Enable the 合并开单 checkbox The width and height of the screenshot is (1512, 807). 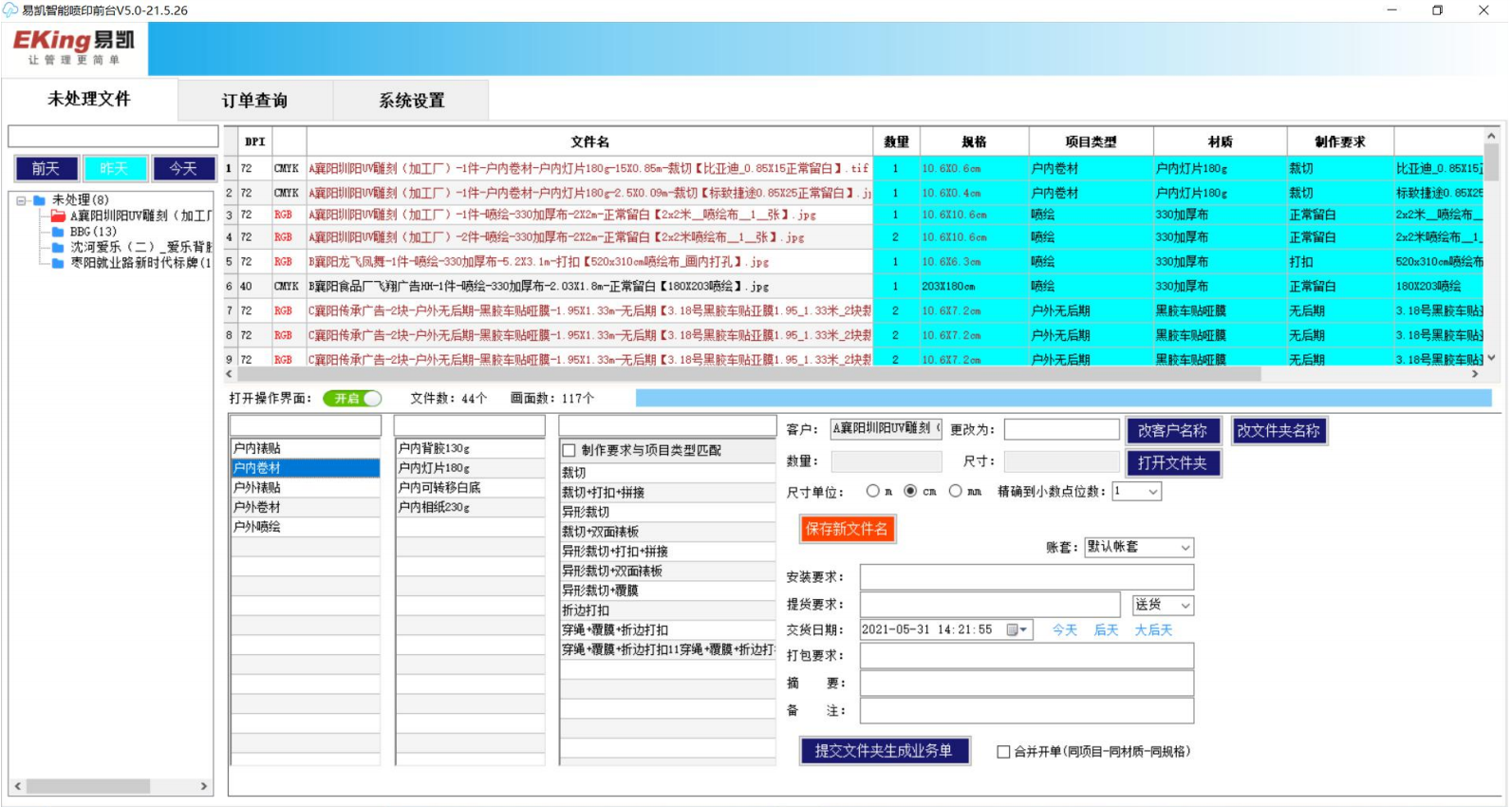click(1003, 752)
